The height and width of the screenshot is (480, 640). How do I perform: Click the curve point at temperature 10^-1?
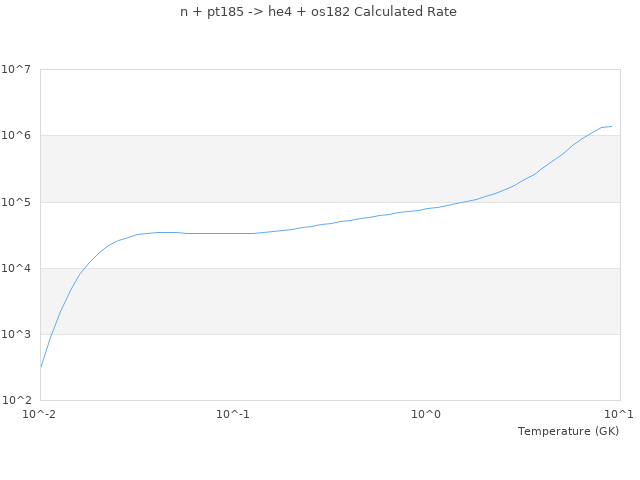tap(233, 233)
